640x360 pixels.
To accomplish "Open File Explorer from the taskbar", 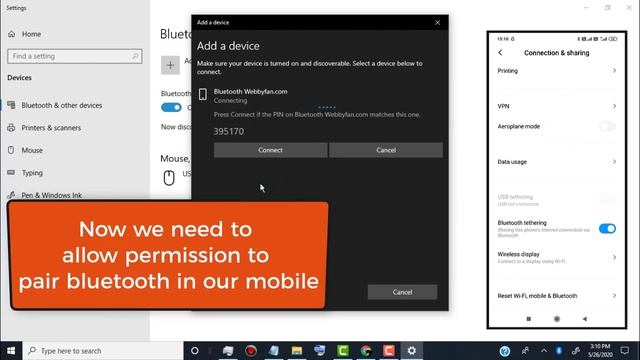I will (x=297, y=351).
